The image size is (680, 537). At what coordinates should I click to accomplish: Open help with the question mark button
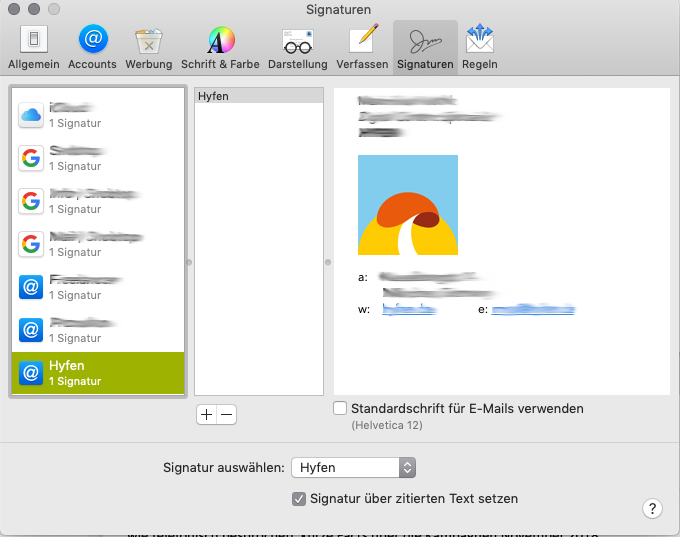coord(652,508)
